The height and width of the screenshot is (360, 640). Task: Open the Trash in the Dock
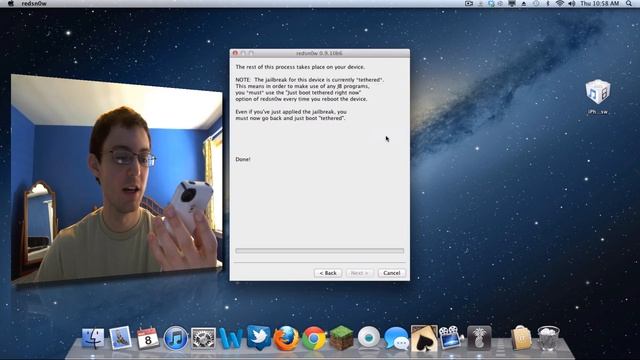pos(549,338)
